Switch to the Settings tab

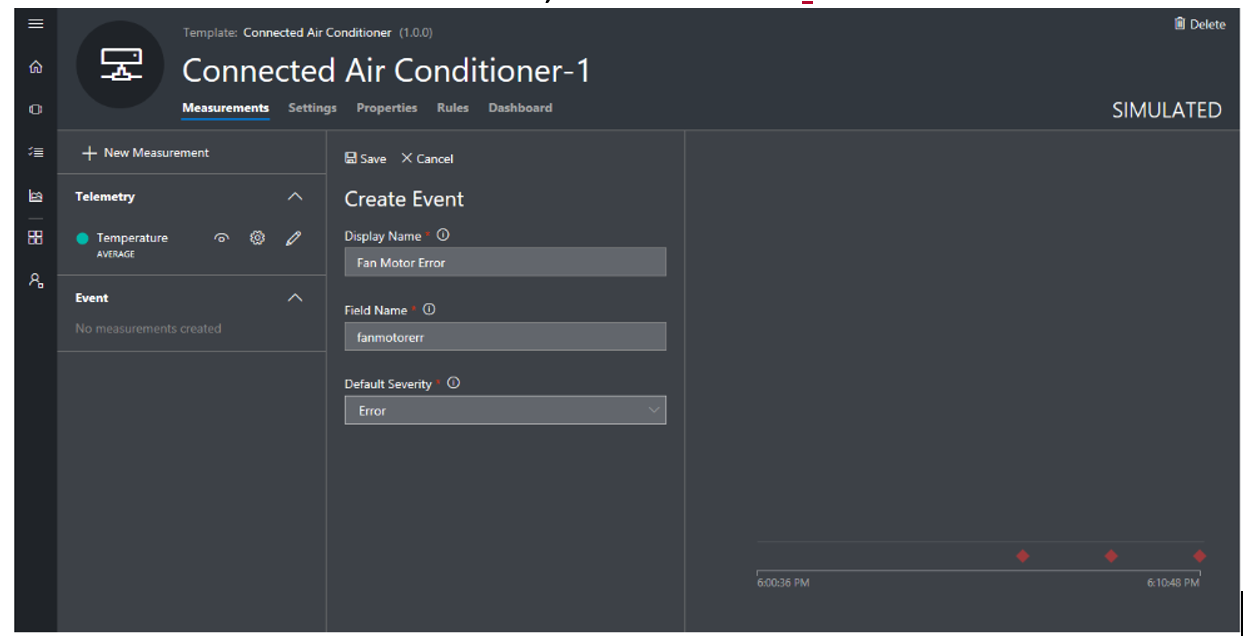pyautogui.click(x=312, y=108)
